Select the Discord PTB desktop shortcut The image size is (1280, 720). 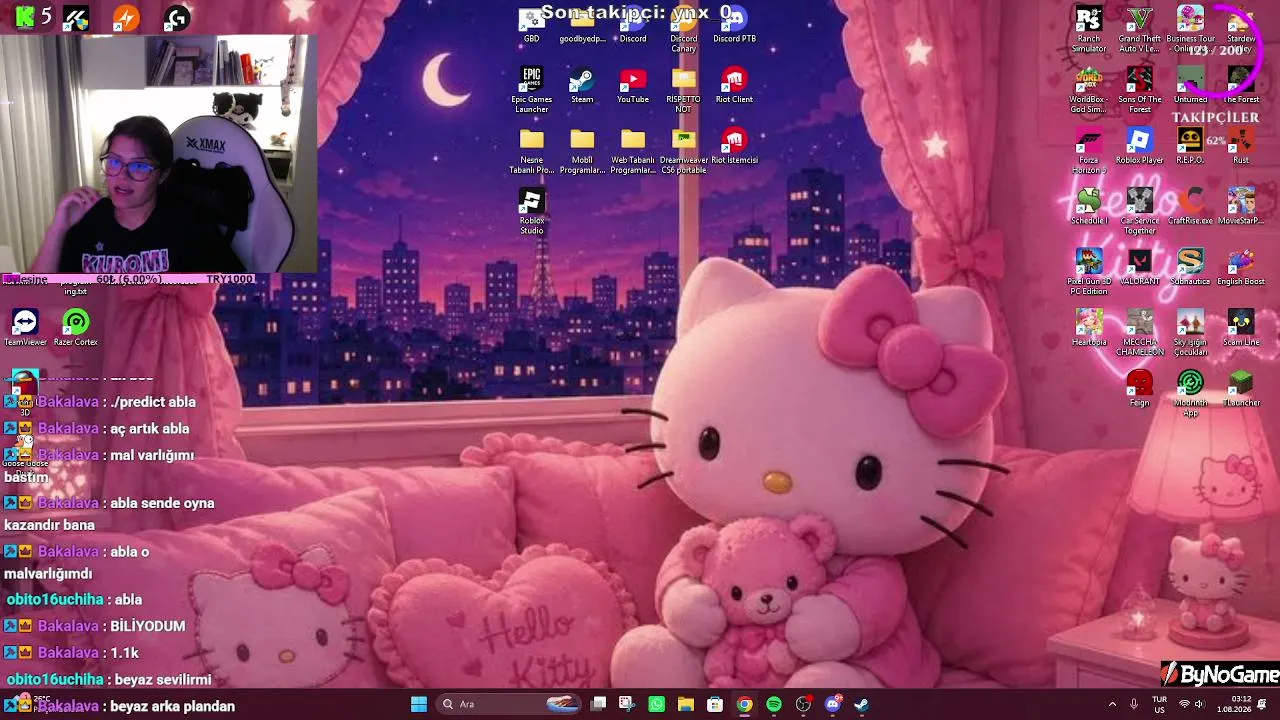pyautogui.click(x=734, y=26)
